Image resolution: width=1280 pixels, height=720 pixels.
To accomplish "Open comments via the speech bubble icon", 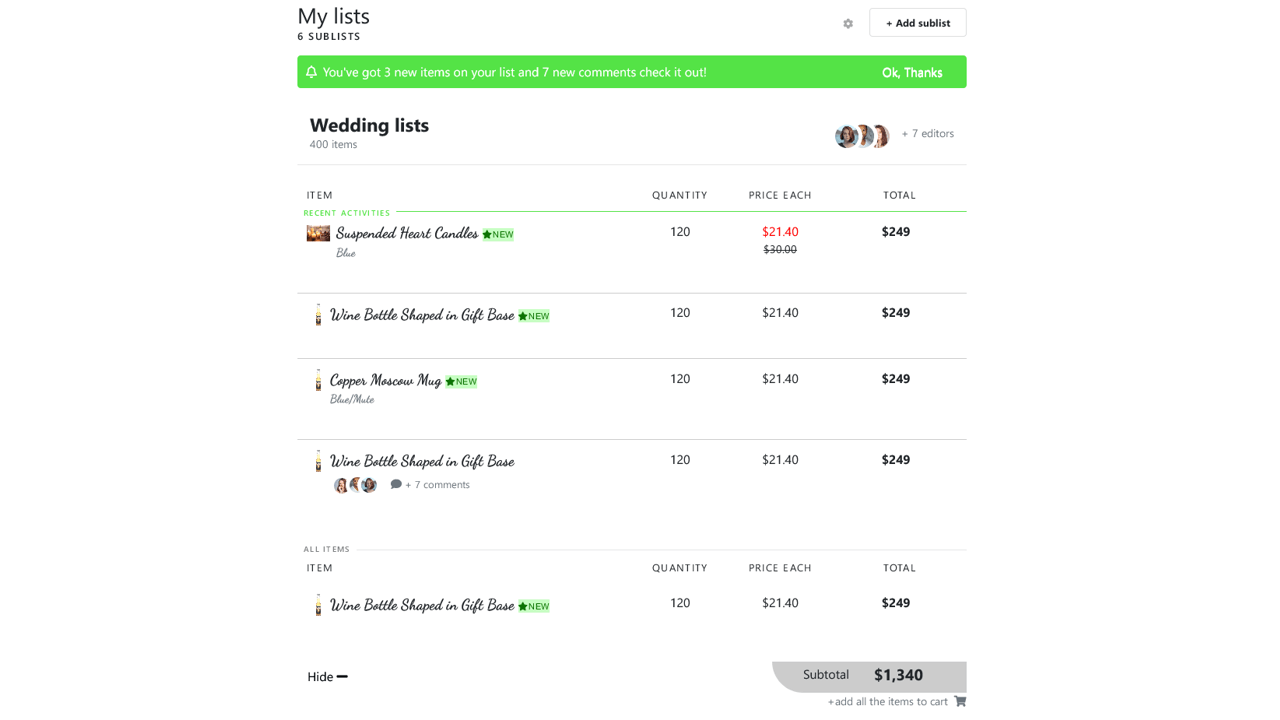I will 395,484.
